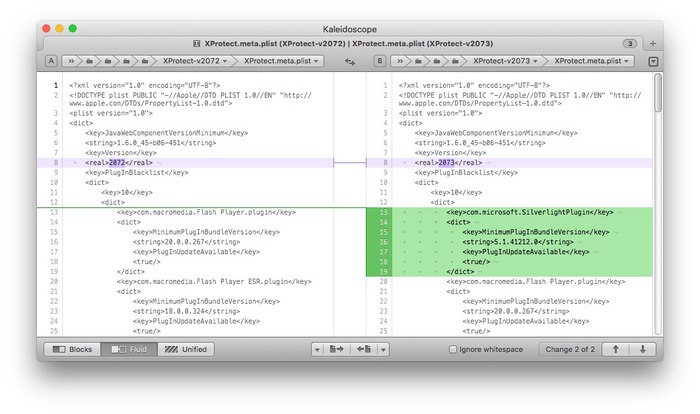The height and width of the screenshot is (414, 700).
Task: Open side A XProtect.meta.plist file dropdown
Action: [x=281, y=61]
